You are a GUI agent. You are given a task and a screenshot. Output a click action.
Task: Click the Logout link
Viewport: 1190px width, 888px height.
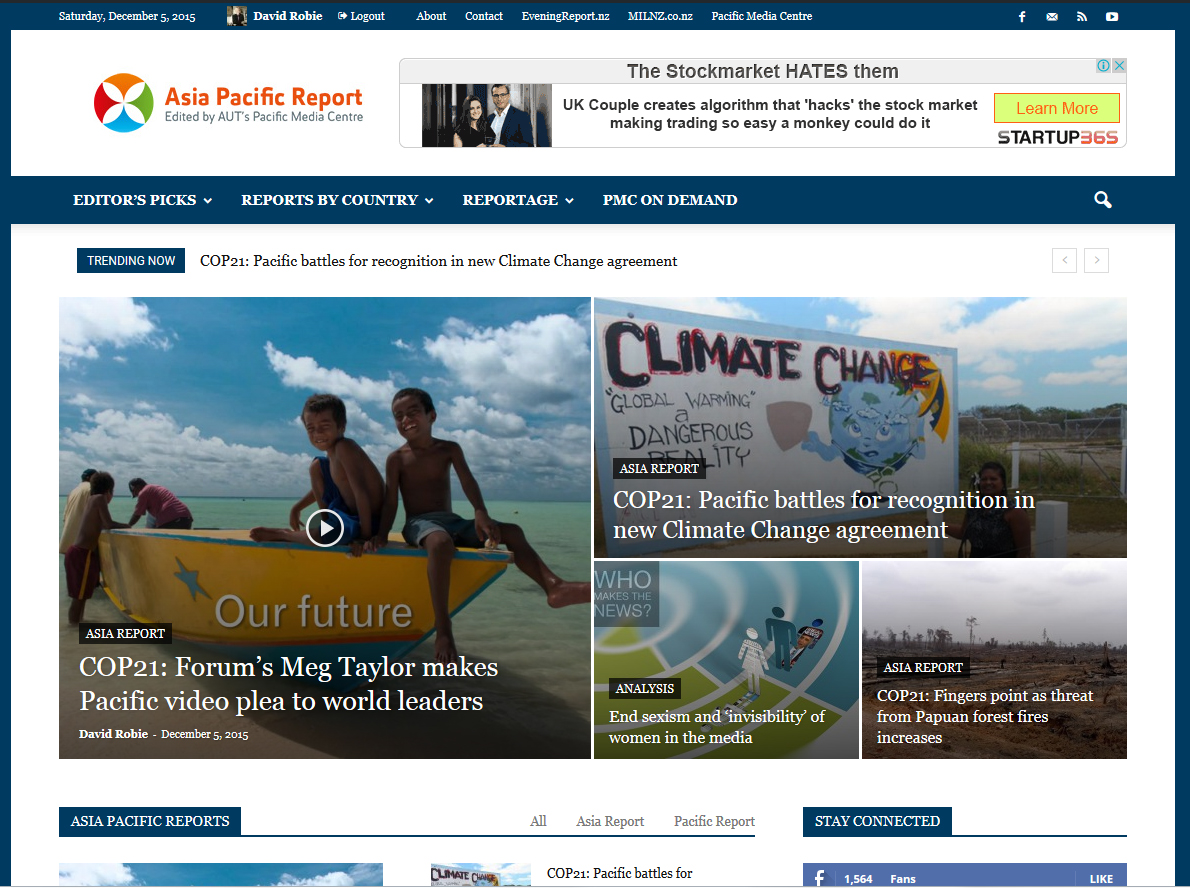[x=361, y=16]
